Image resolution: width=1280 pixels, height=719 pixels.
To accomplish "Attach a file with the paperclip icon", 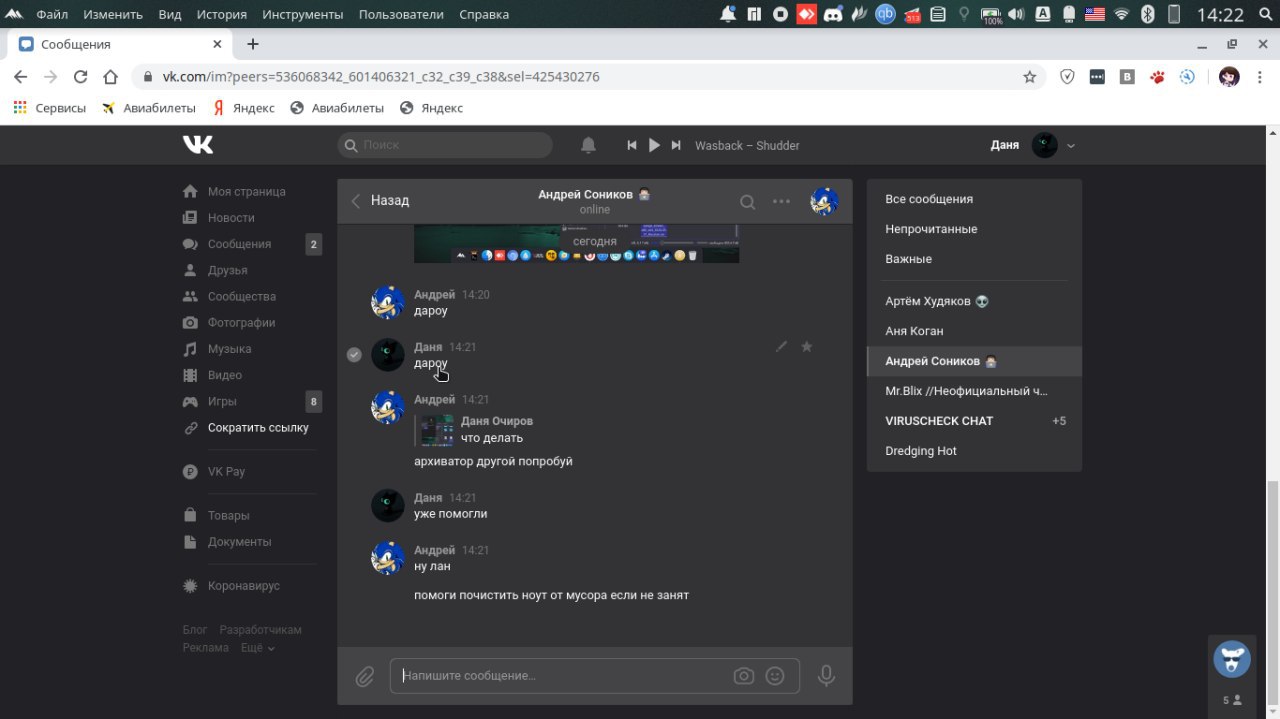I will [x=365, y=677].
